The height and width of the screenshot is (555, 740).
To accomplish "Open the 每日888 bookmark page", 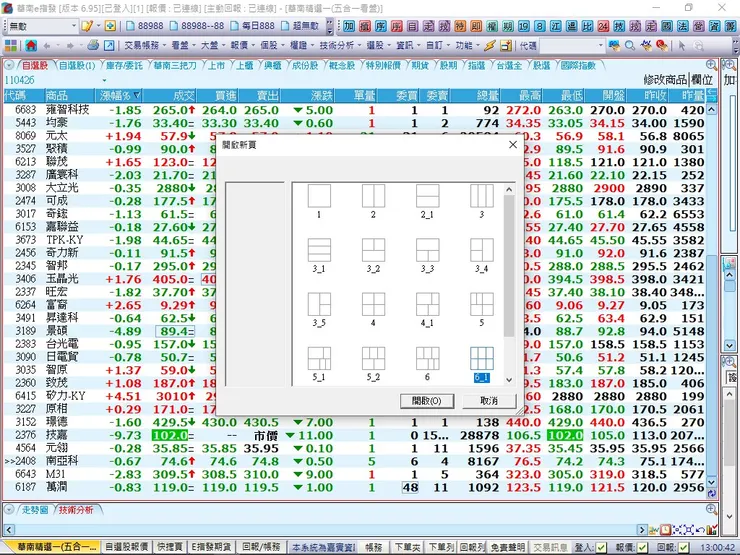I will [252, 25].
